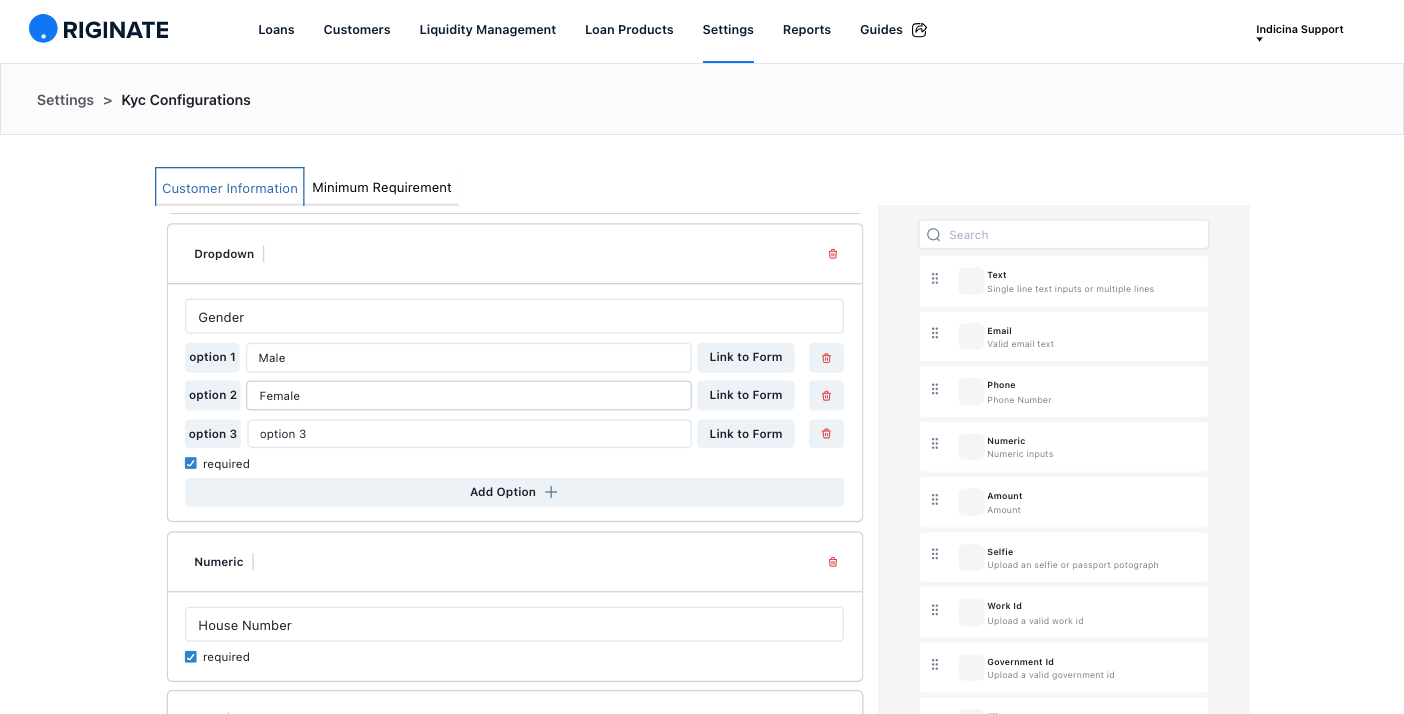Click the Dropdown block title
The height and width of the screenshot is (714, 1404).
coord(224,254)
